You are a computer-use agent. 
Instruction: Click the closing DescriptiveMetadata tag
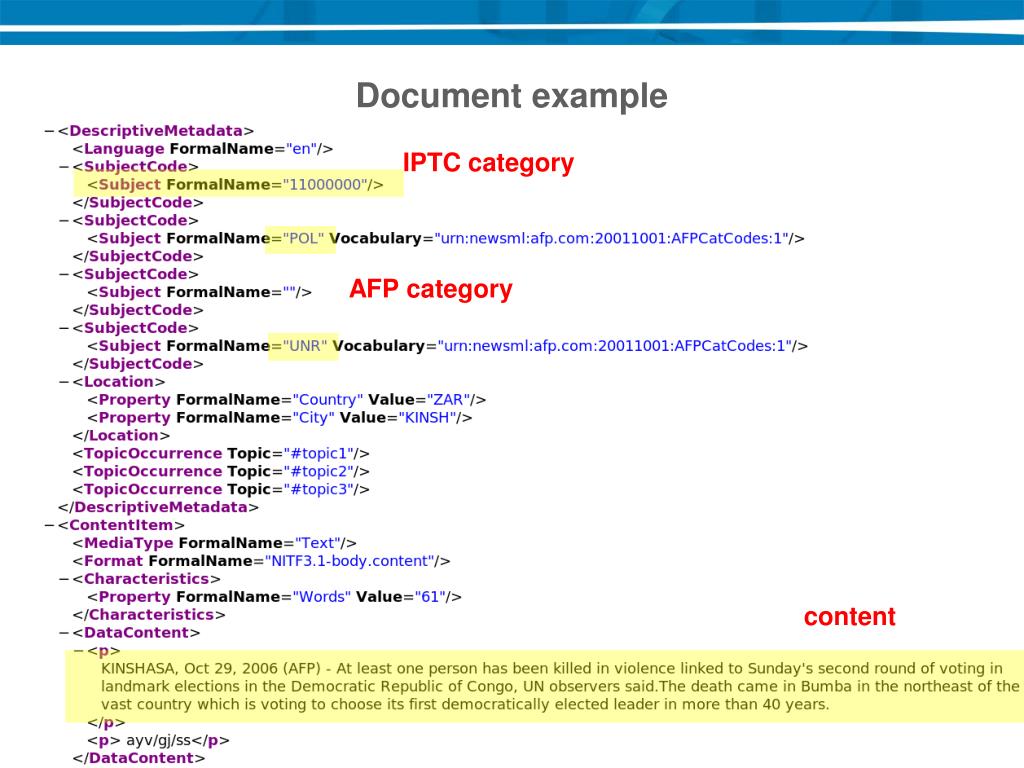point(158,507)
